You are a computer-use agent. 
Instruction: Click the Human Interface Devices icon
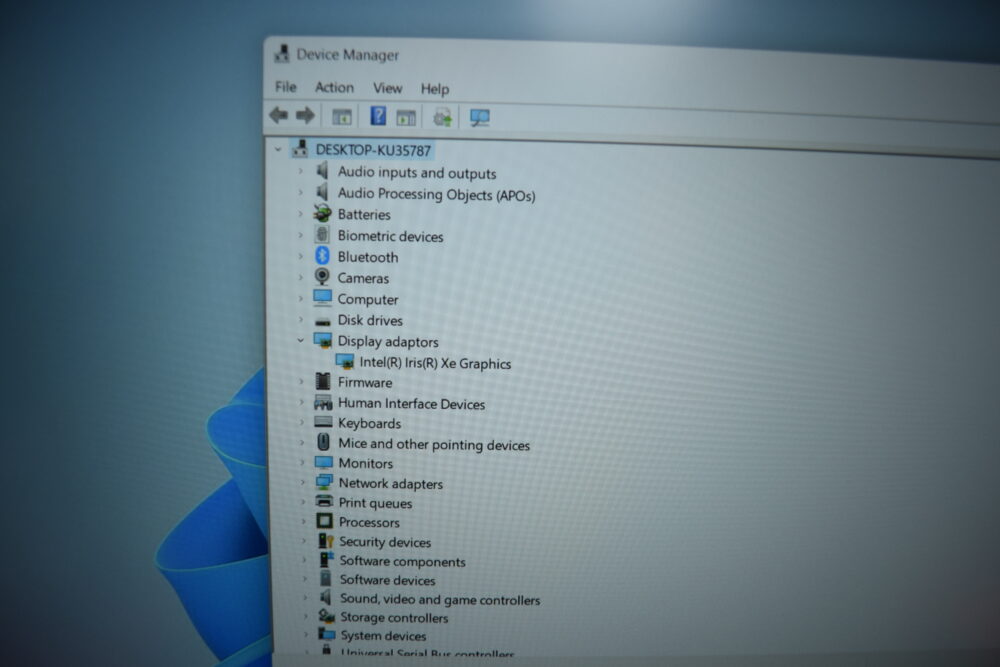[323, 402]
